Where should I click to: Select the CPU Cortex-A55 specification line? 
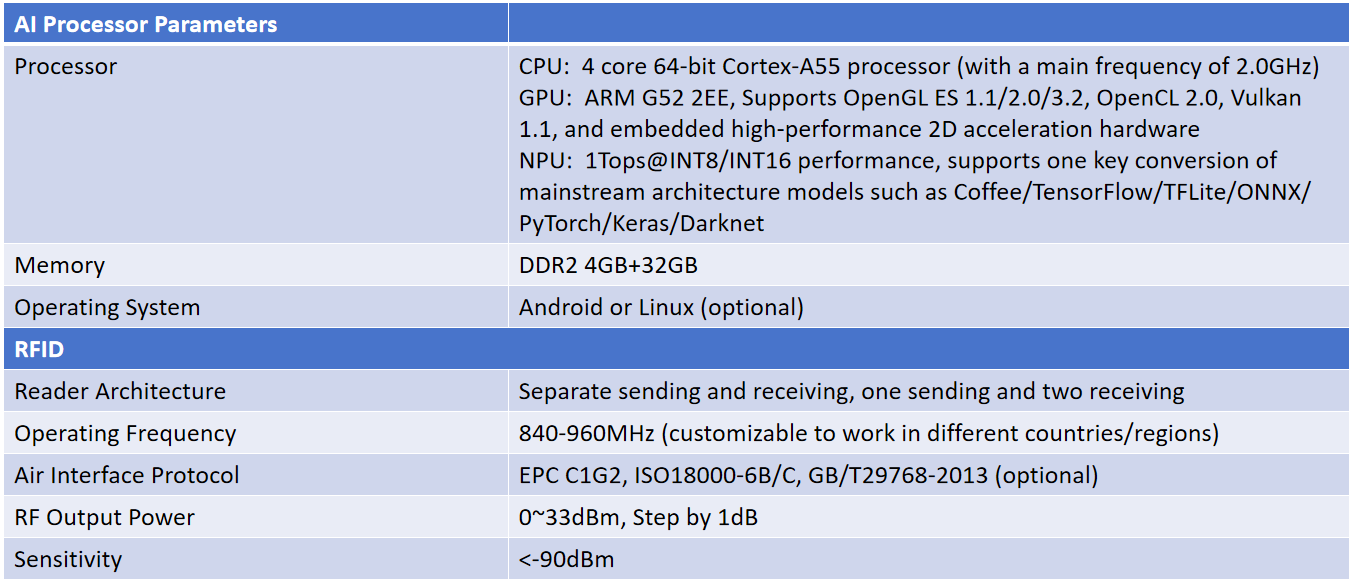pyautogui.click(x=919, y=67)
